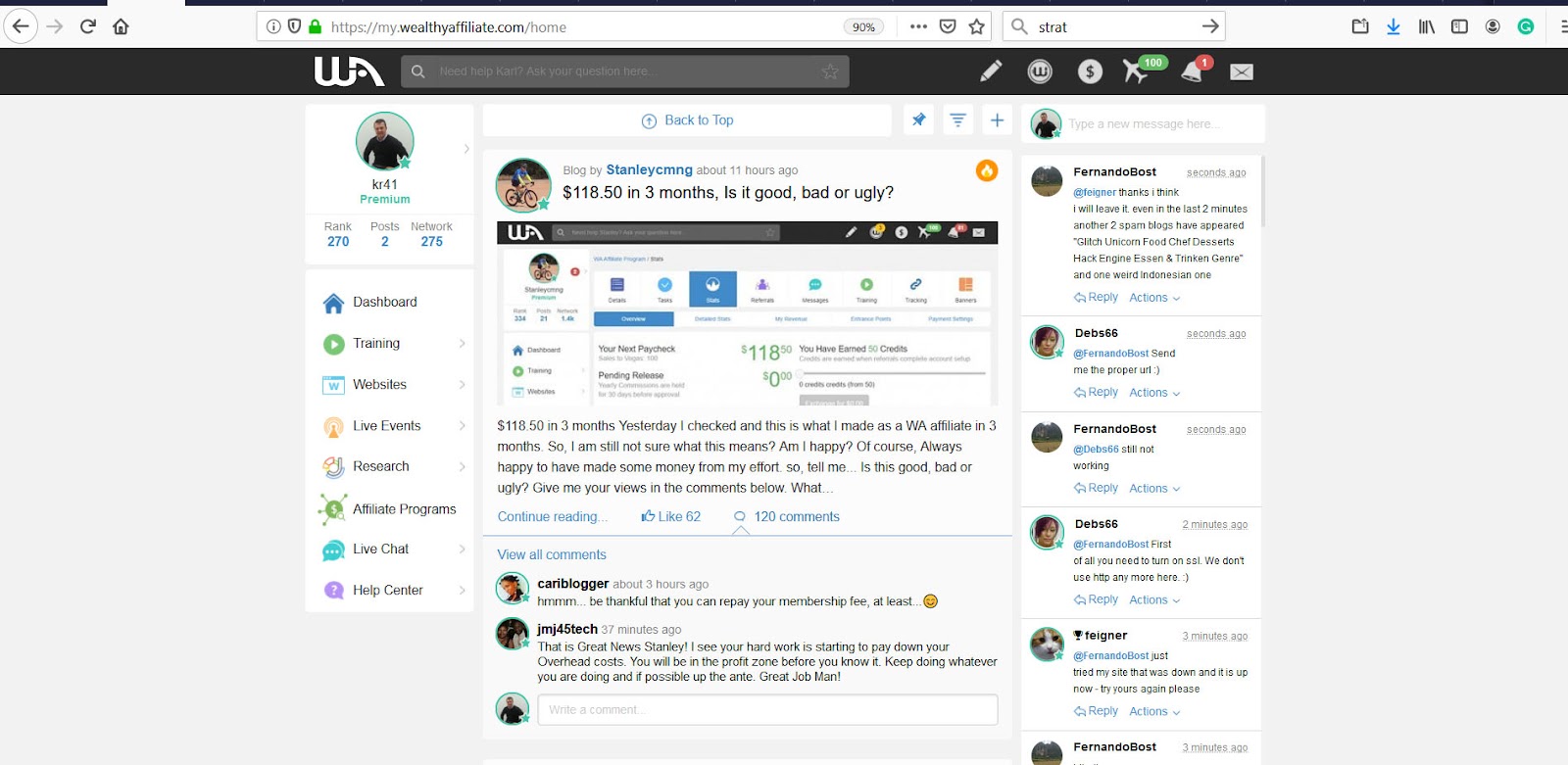Click the post title about $118.50
Viewport: 1568px width, 765px height.
click(728, 193)
